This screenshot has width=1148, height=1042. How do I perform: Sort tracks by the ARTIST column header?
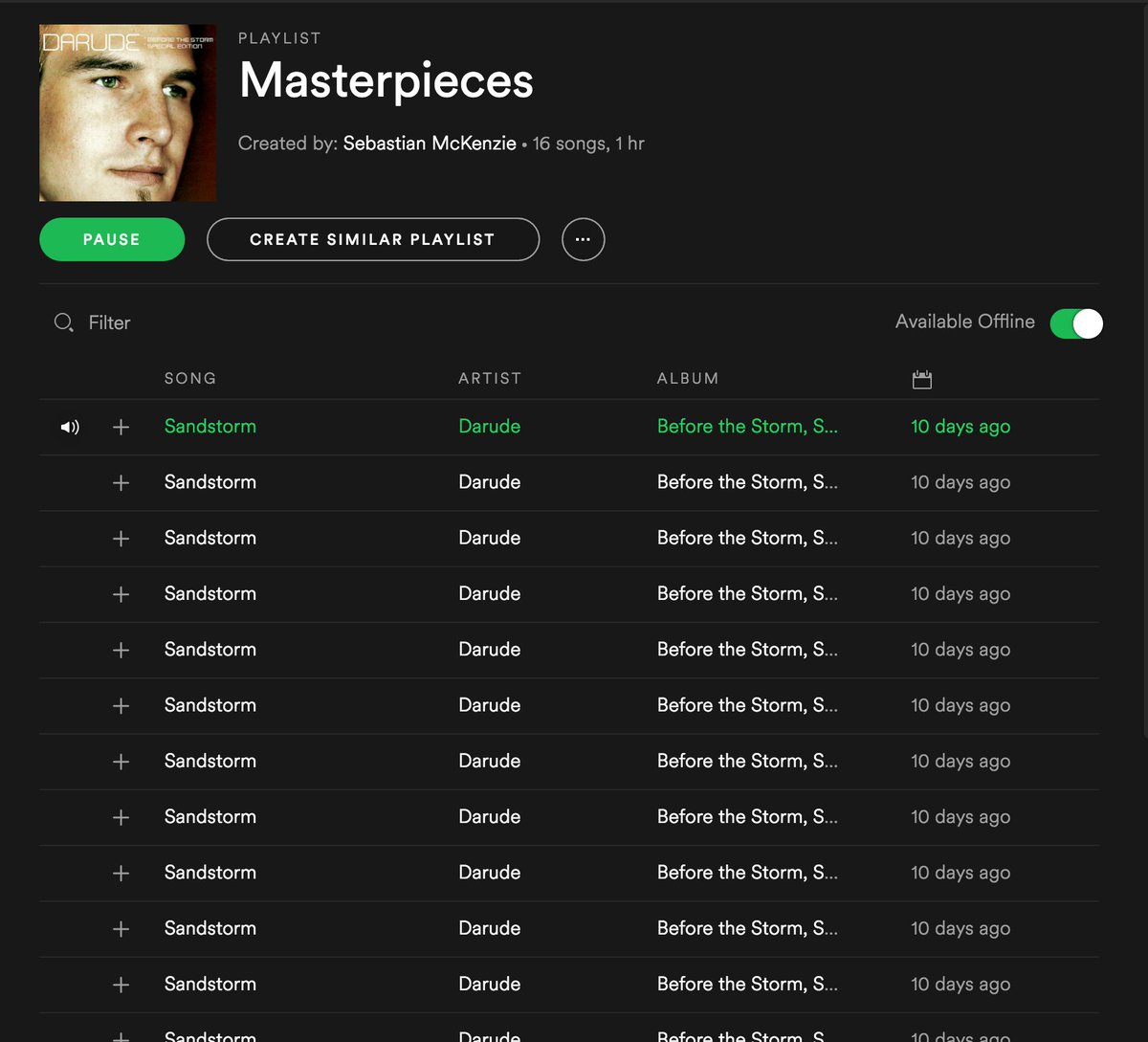(490, 378)
